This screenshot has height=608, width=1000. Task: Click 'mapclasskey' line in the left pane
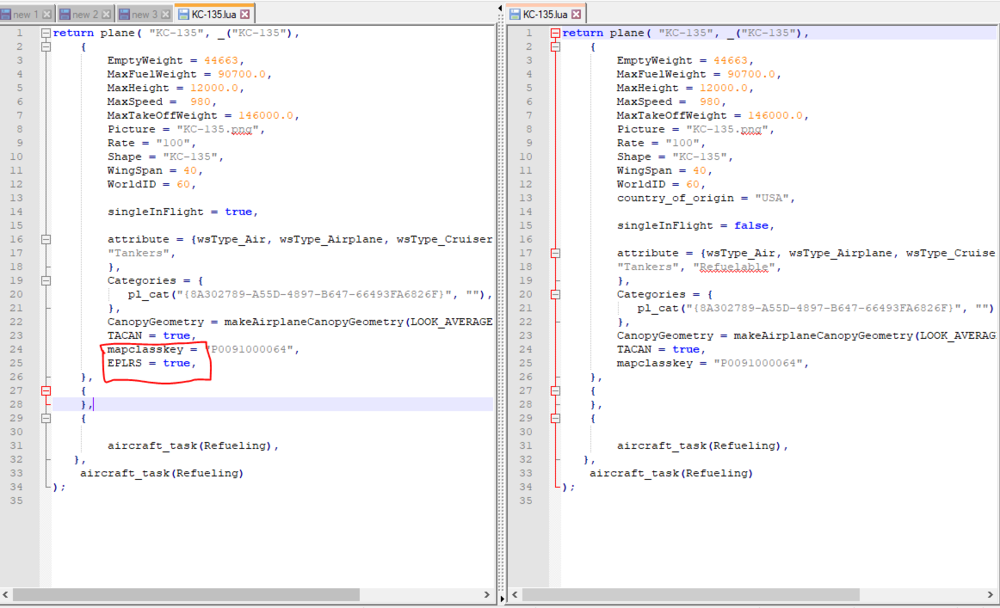pyautogui.click(x=203, y=350)
